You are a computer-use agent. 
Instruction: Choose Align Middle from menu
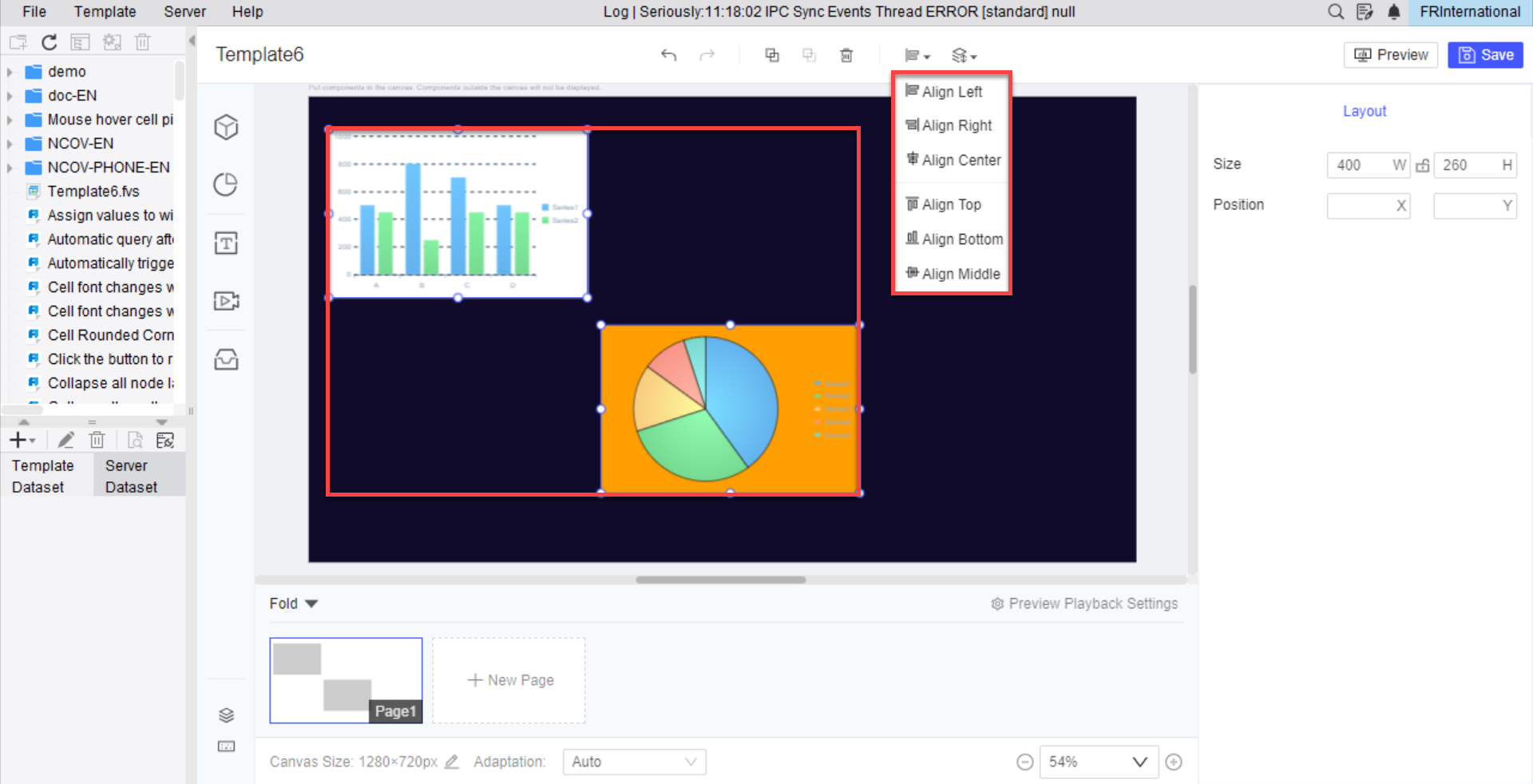(x=952, y=274)
